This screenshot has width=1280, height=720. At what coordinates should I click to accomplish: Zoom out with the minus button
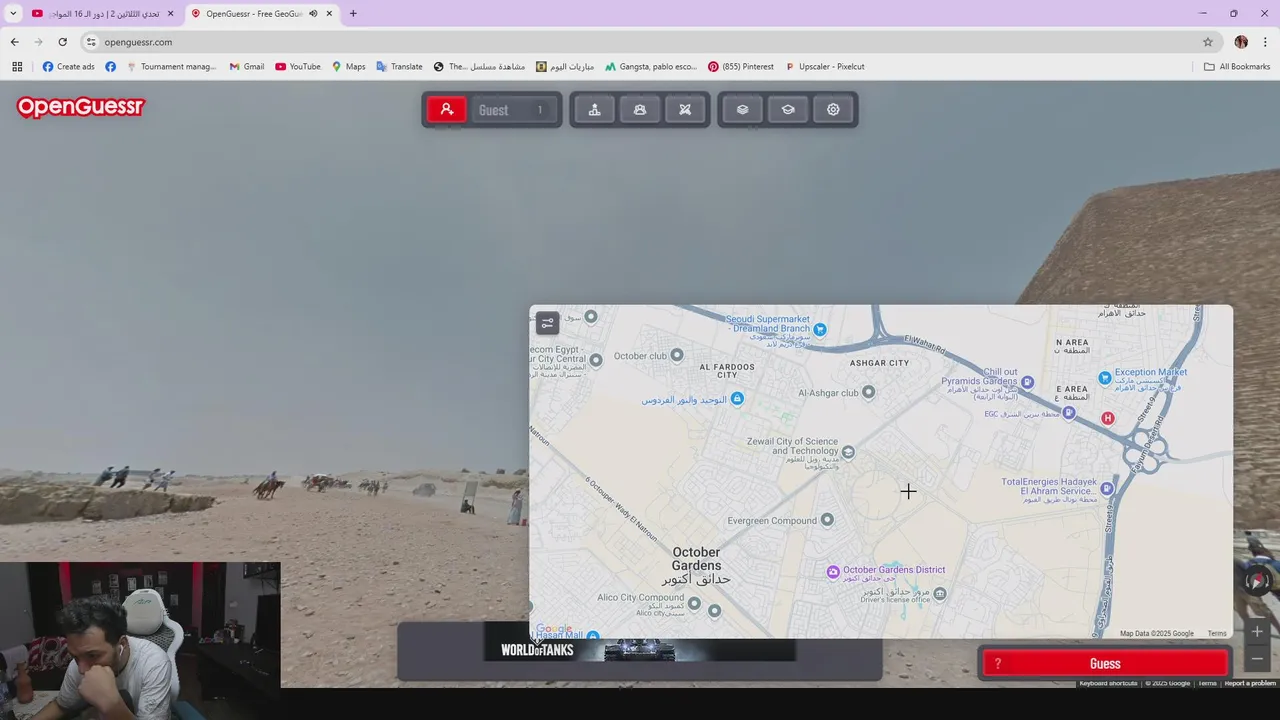1257,658
